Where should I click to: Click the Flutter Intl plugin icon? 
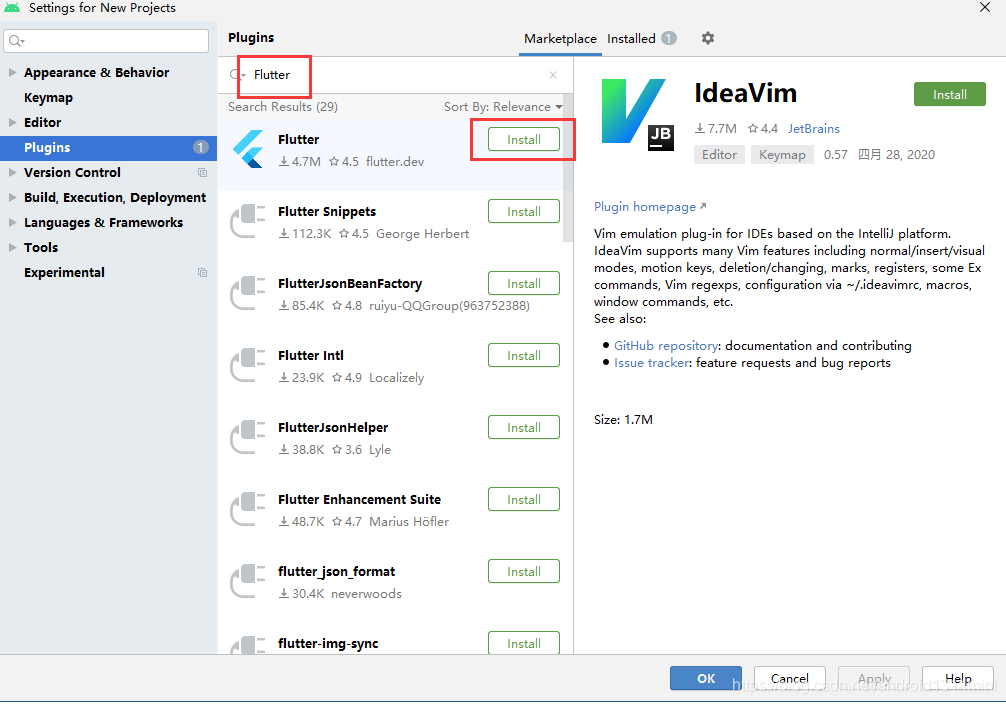click(x=248, y=365)
